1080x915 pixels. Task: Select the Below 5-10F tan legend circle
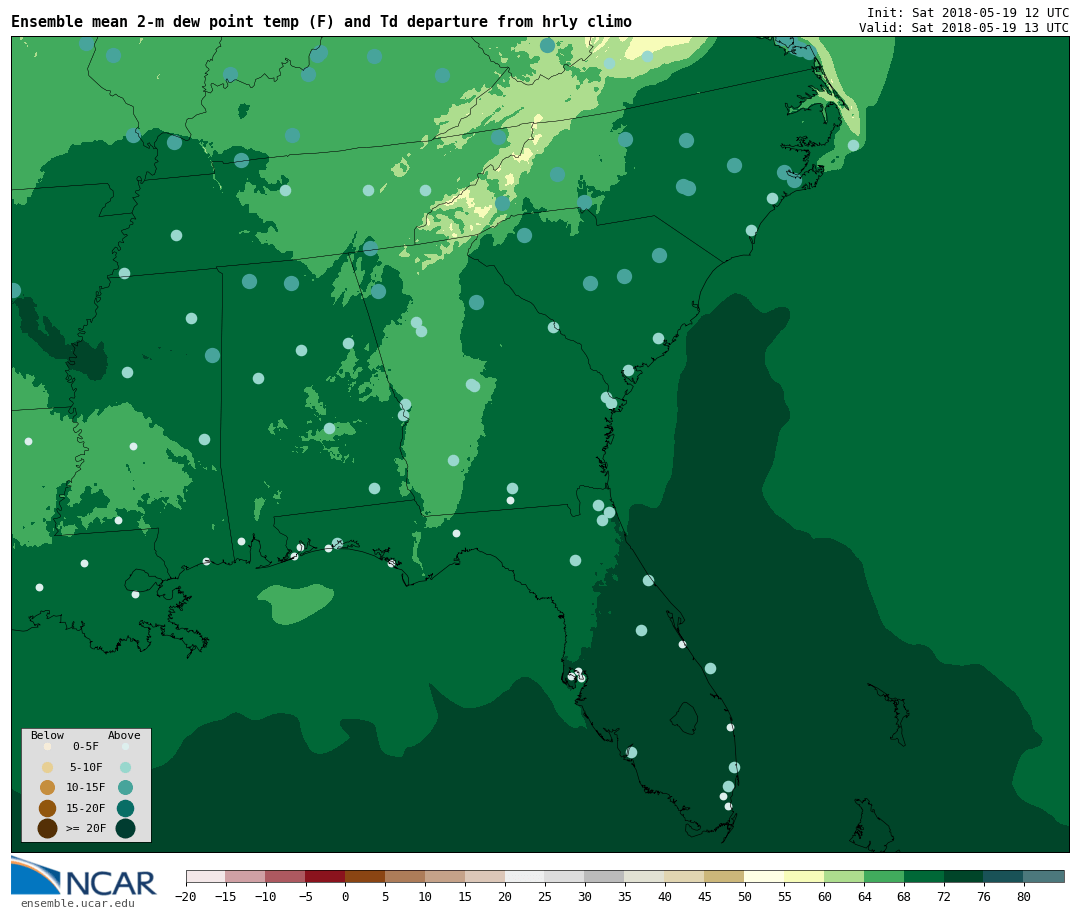point(47,767)
